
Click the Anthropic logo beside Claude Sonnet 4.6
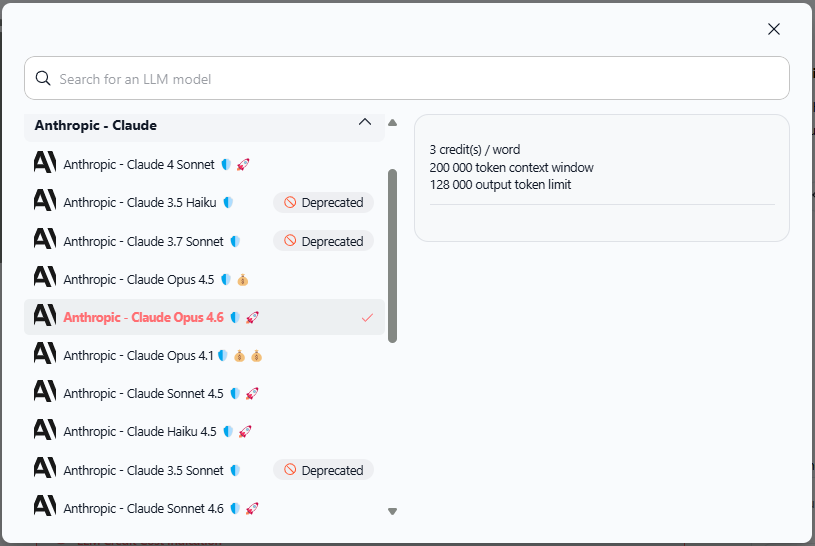coord(44,507)
